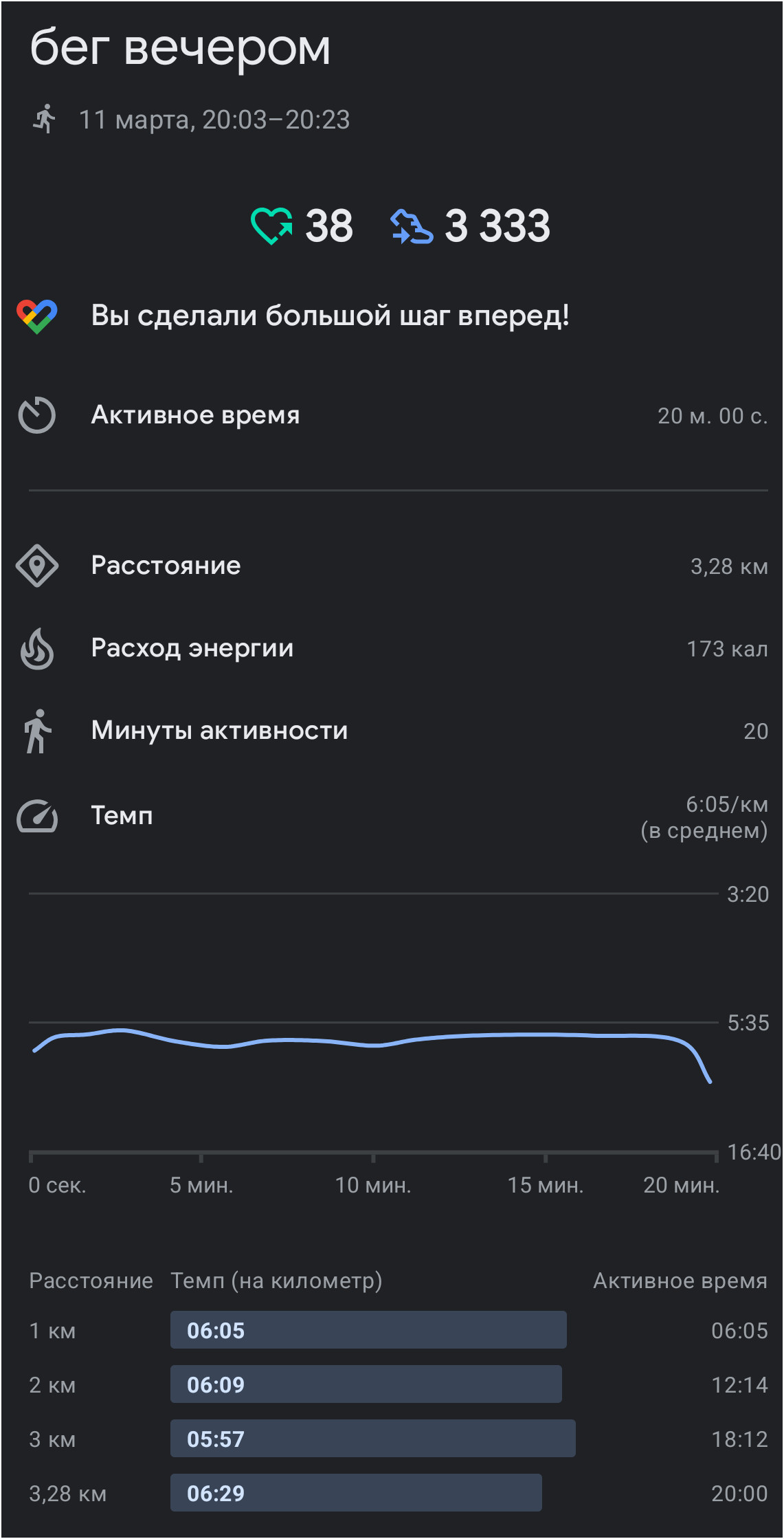This screenshot has width=784, height=1539.
Task: Tap the 173 кал energy value
Action: point(727,649)
